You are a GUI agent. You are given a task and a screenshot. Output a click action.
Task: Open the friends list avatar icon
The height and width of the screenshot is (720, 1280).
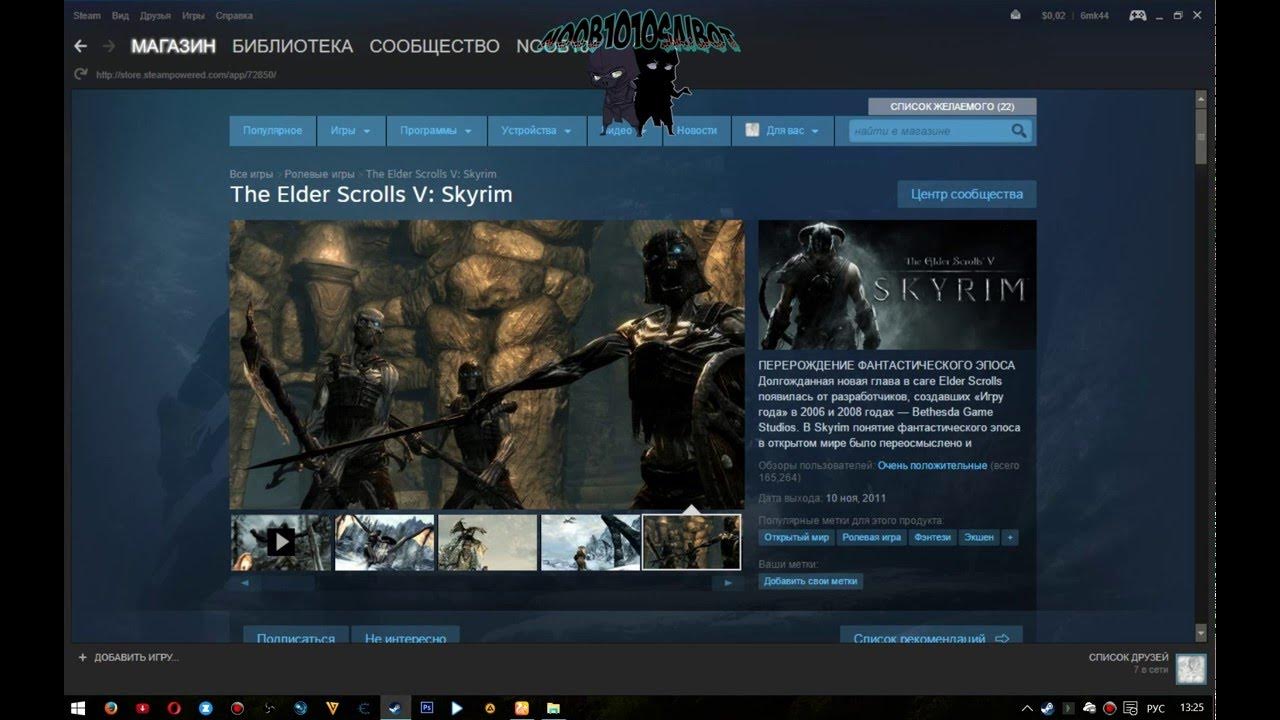(x=1190, y=669)
